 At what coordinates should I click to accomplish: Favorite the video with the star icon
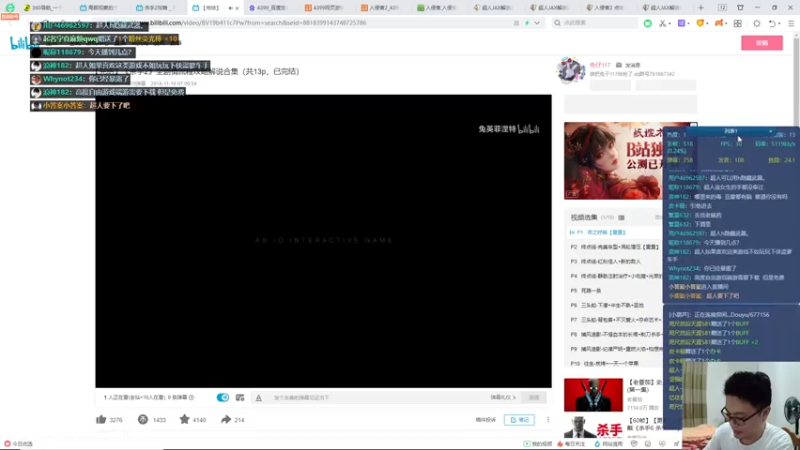[x=184, y=419]
